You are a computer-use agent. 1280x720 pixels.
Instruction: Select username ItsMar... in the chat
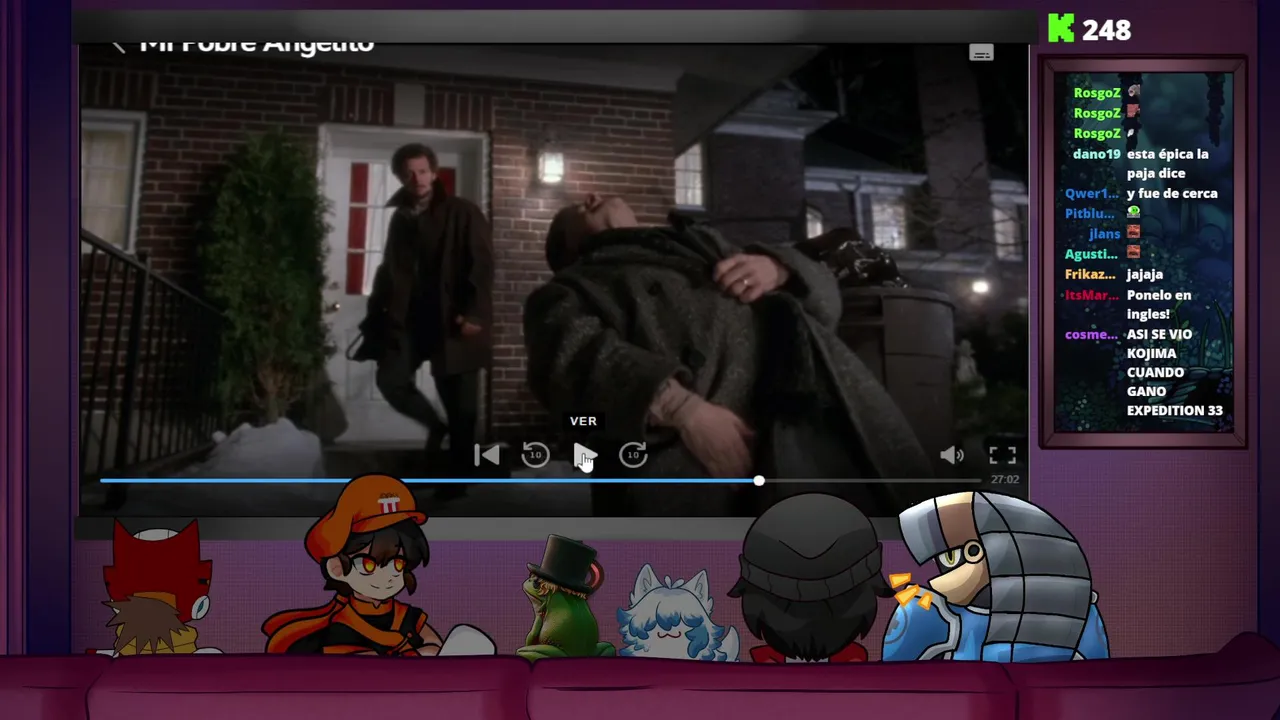pyautogui.click(x=1092, y=295)
